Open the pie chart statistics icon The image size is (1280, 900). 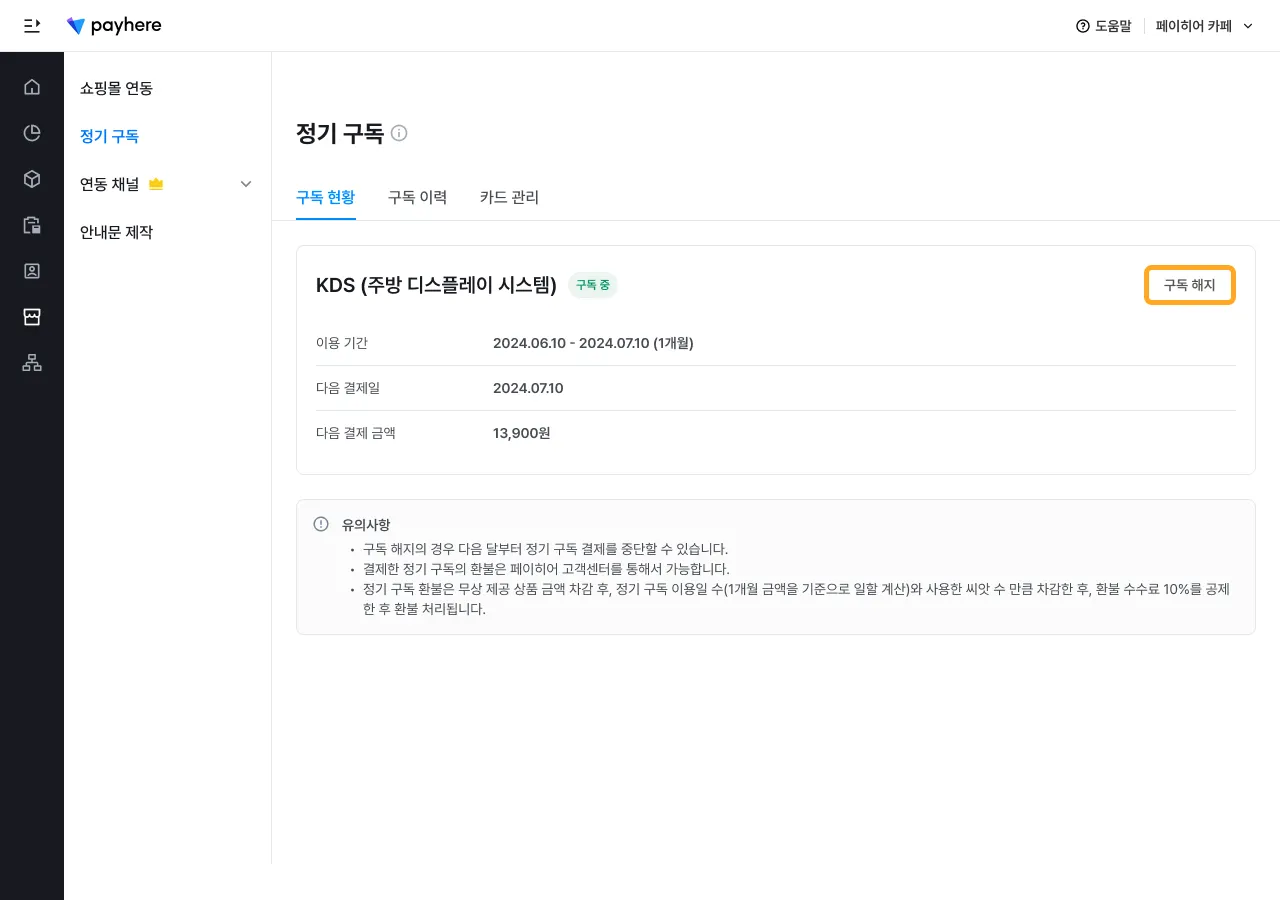32,133
